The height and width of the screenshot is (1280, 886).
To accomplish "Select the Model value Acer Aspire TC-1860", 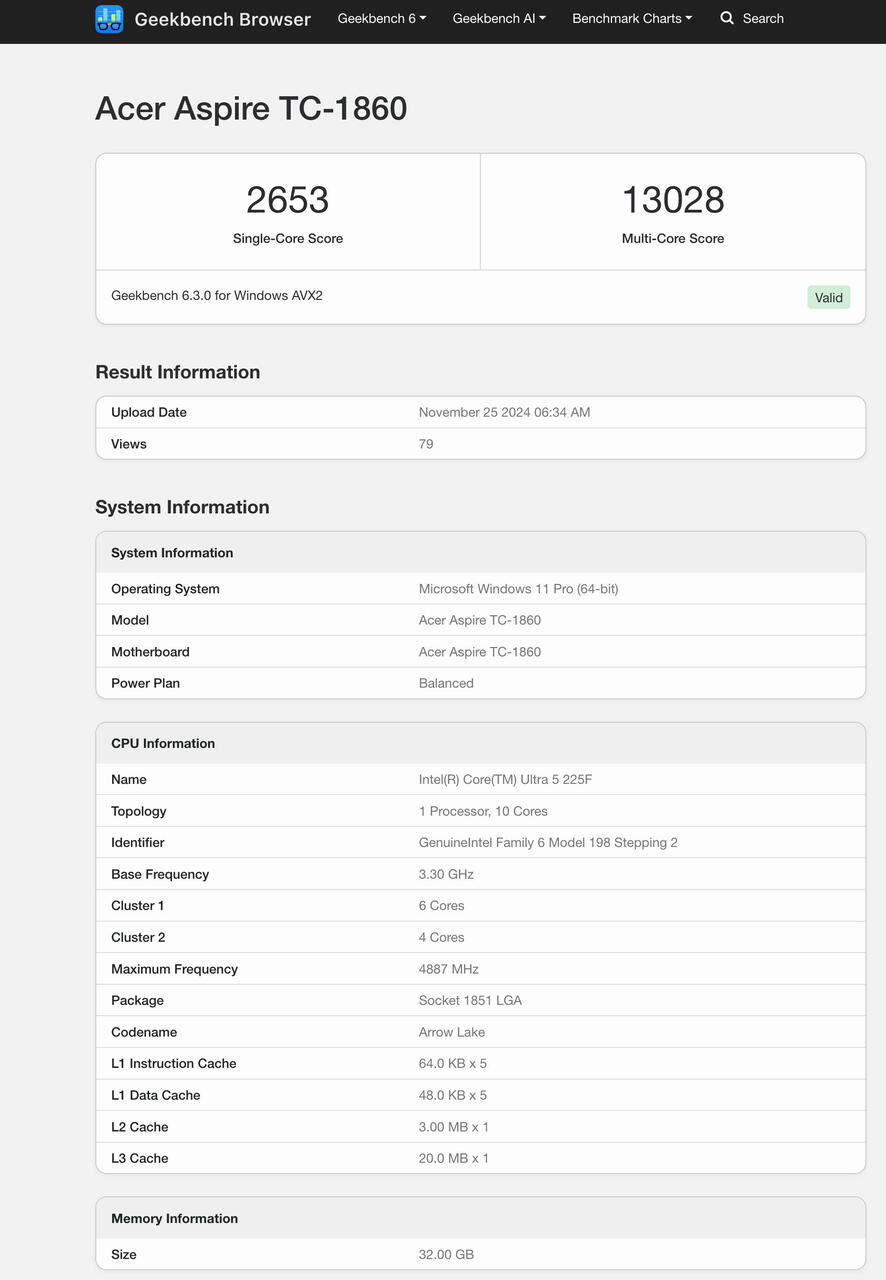I will point(480,620).
